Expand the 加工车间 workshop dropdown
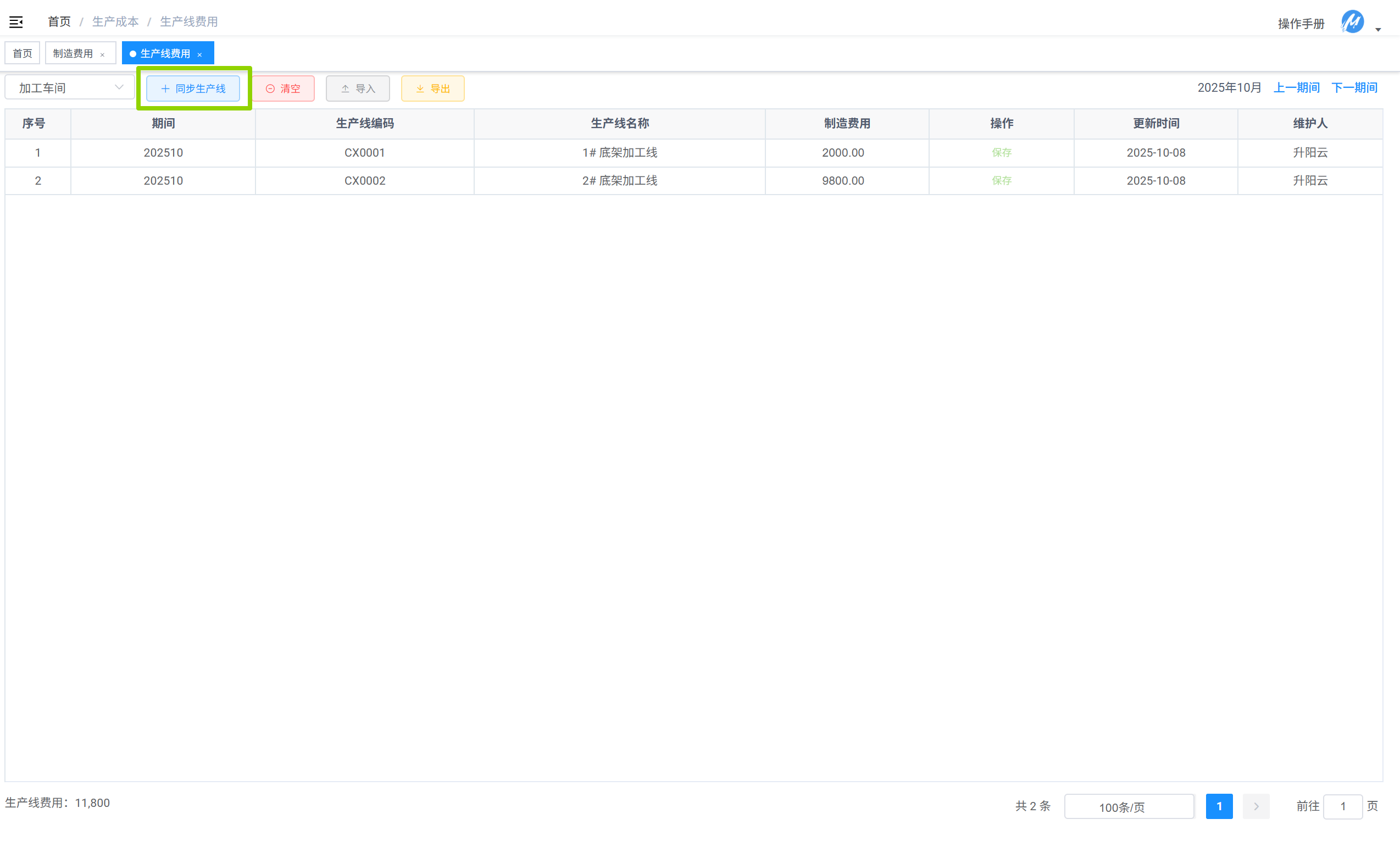1400x841 pixels. click(70, 88)
